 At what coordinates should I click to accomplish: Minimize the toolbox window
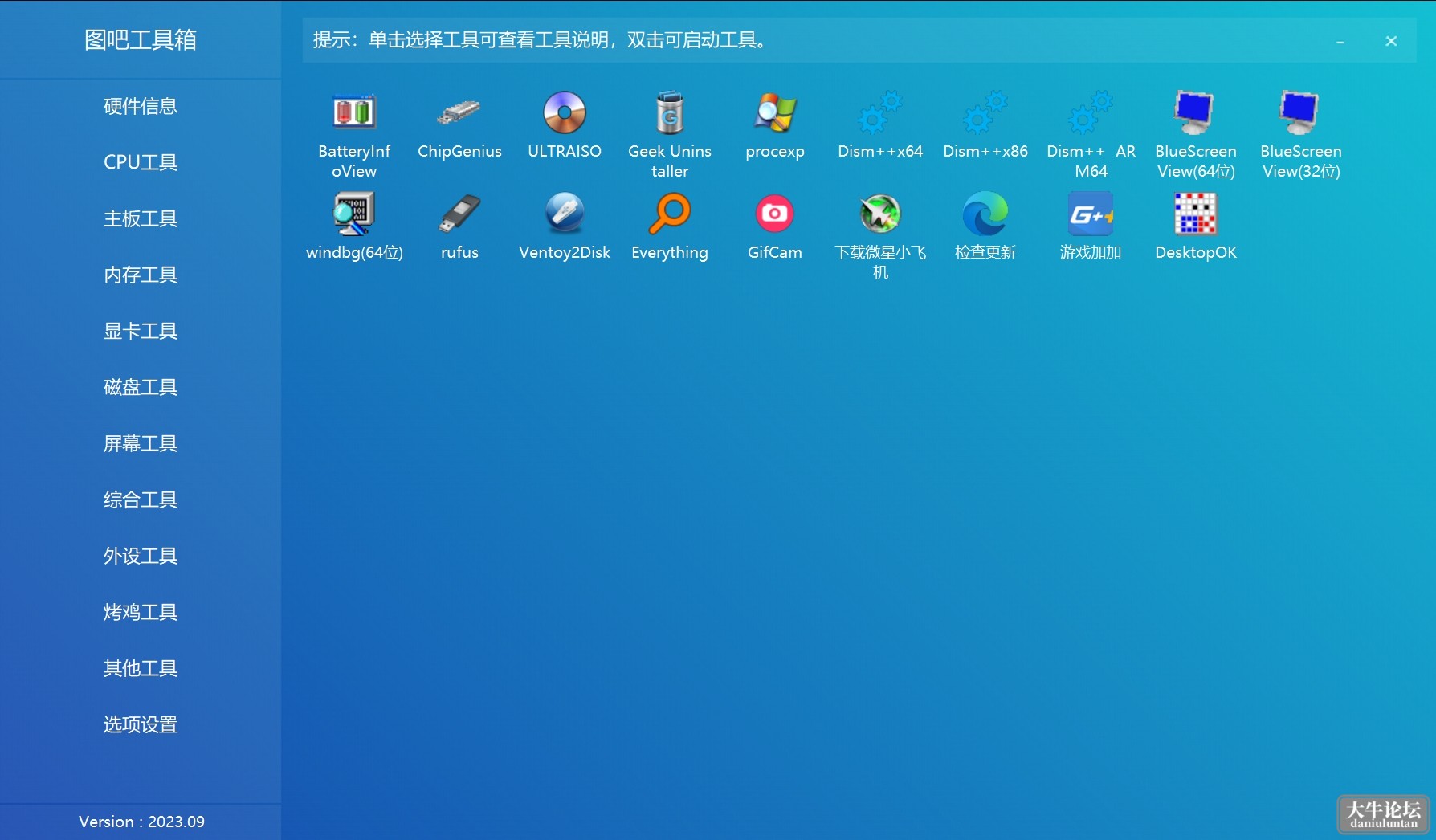click(x=1340, y=41)
